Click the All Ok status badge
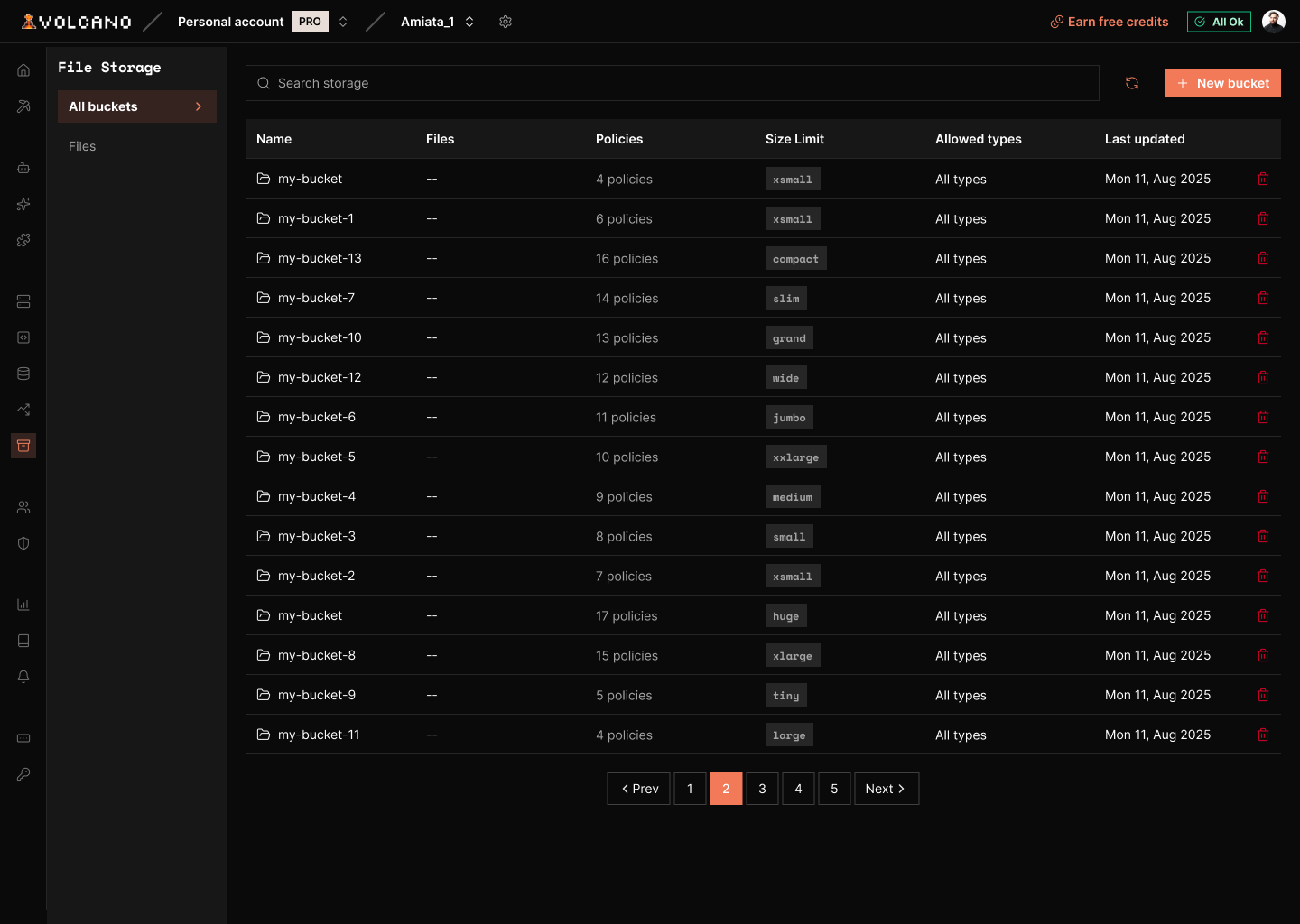 click(1219, 22)
